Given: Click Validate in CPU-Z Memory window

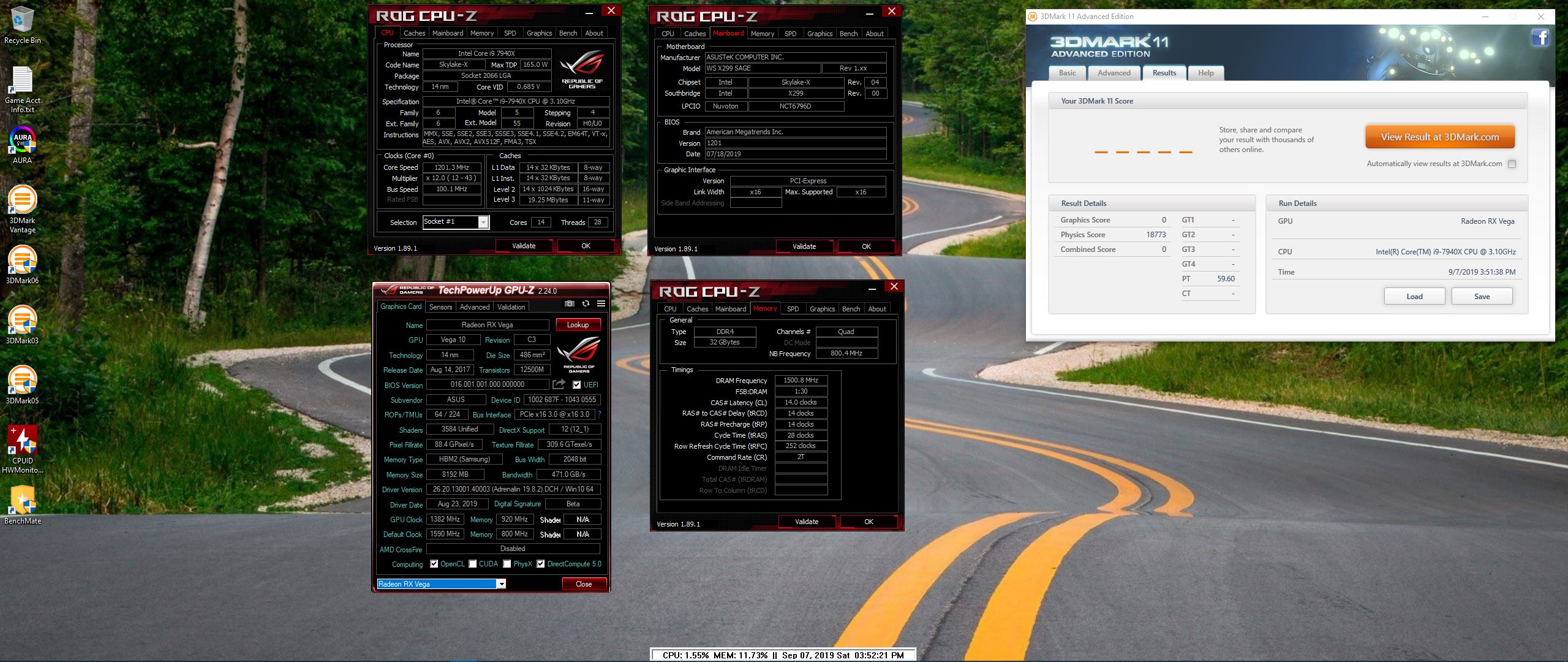Looking at the screenshot, I should 807,522.
